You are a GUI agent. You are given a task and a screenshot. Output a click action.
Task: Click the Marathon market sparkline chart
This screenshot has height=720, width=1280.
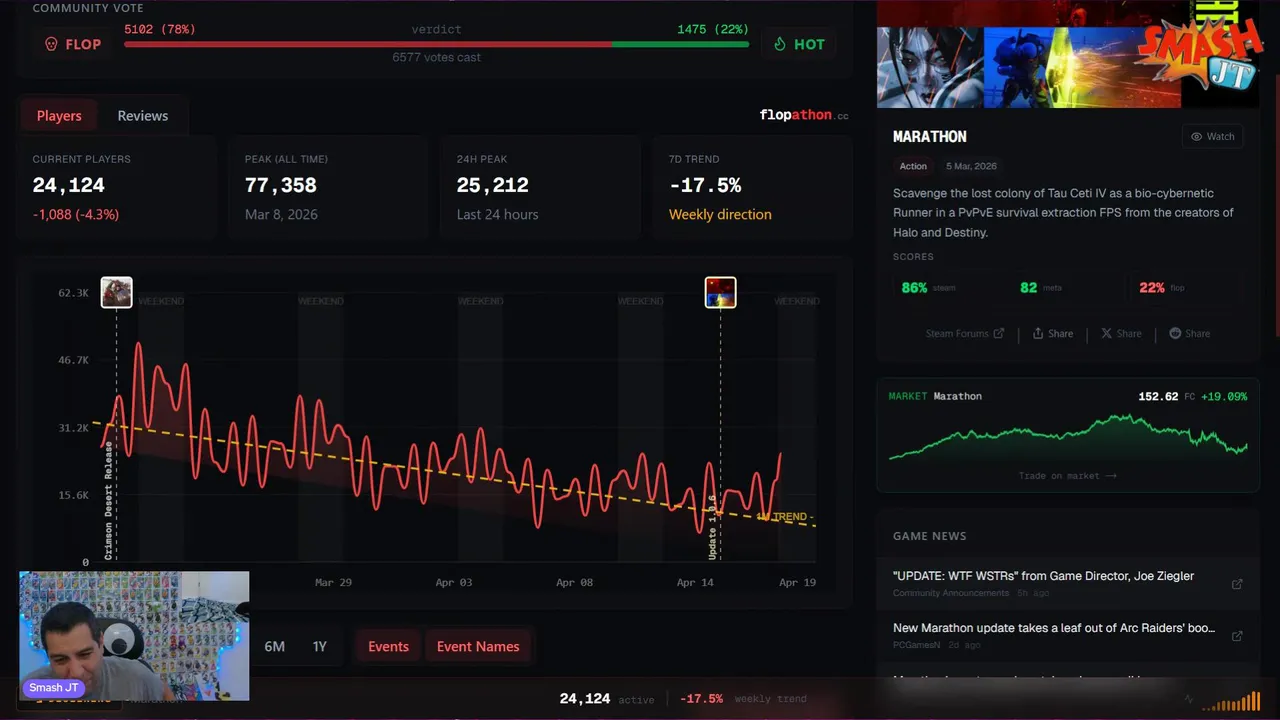[1068, 438]
